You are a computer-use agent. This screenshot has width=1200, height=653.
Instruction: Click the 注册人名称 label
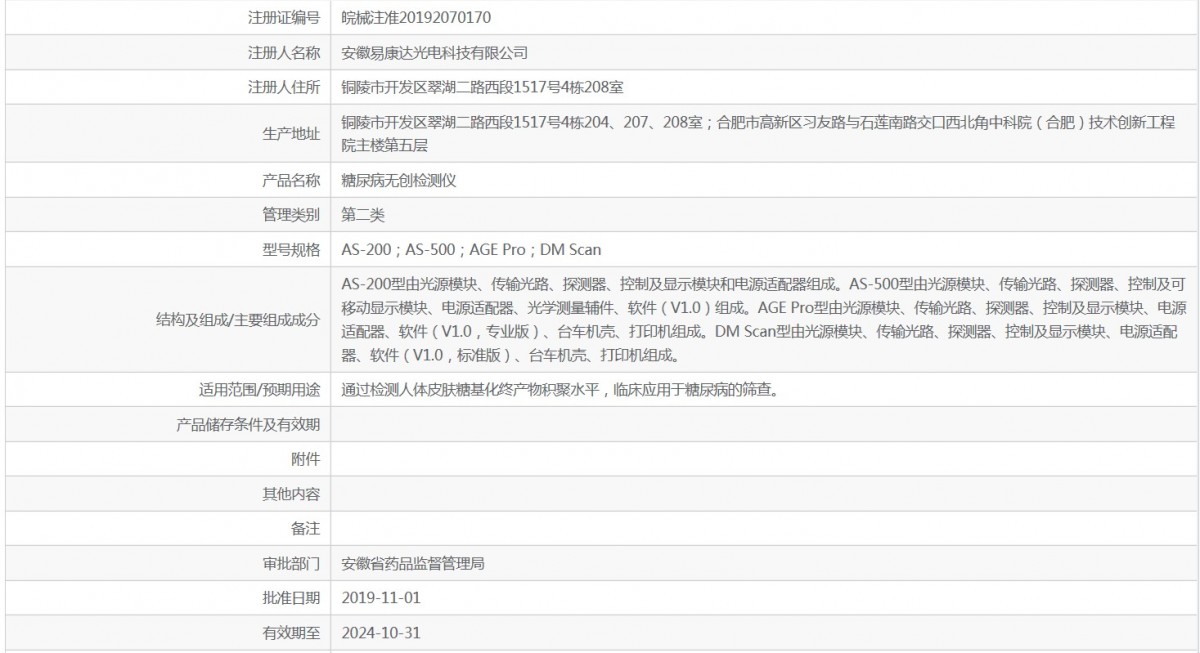pyautogui.click(x=284, y=52)
